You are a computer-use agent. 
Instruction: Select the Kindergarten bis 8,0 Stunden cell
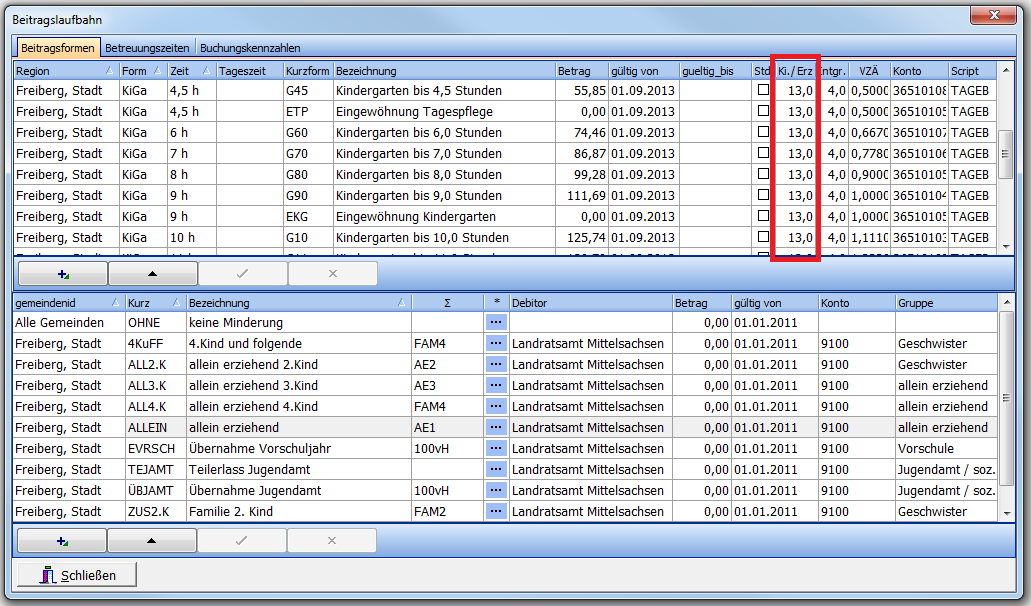coord(444,175)
